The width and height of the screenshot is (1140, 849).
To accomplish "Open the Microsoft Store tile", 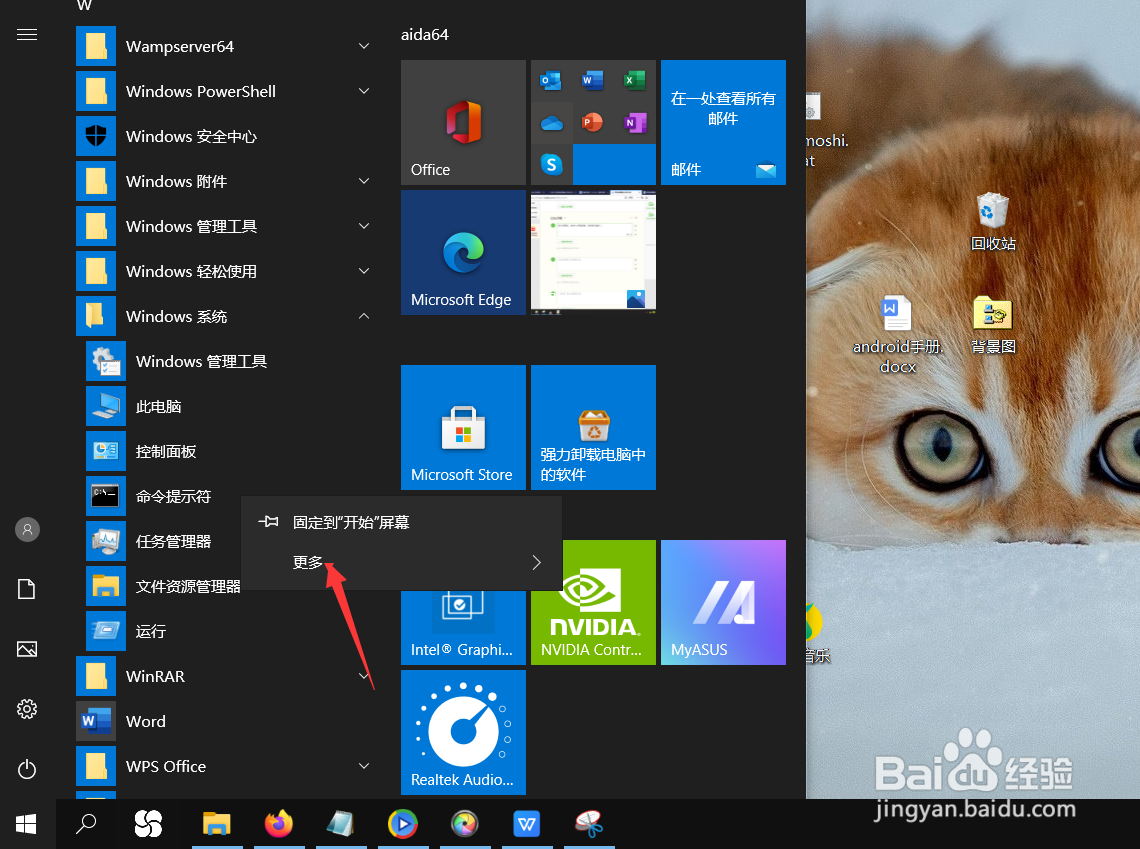I will point(463,427).
